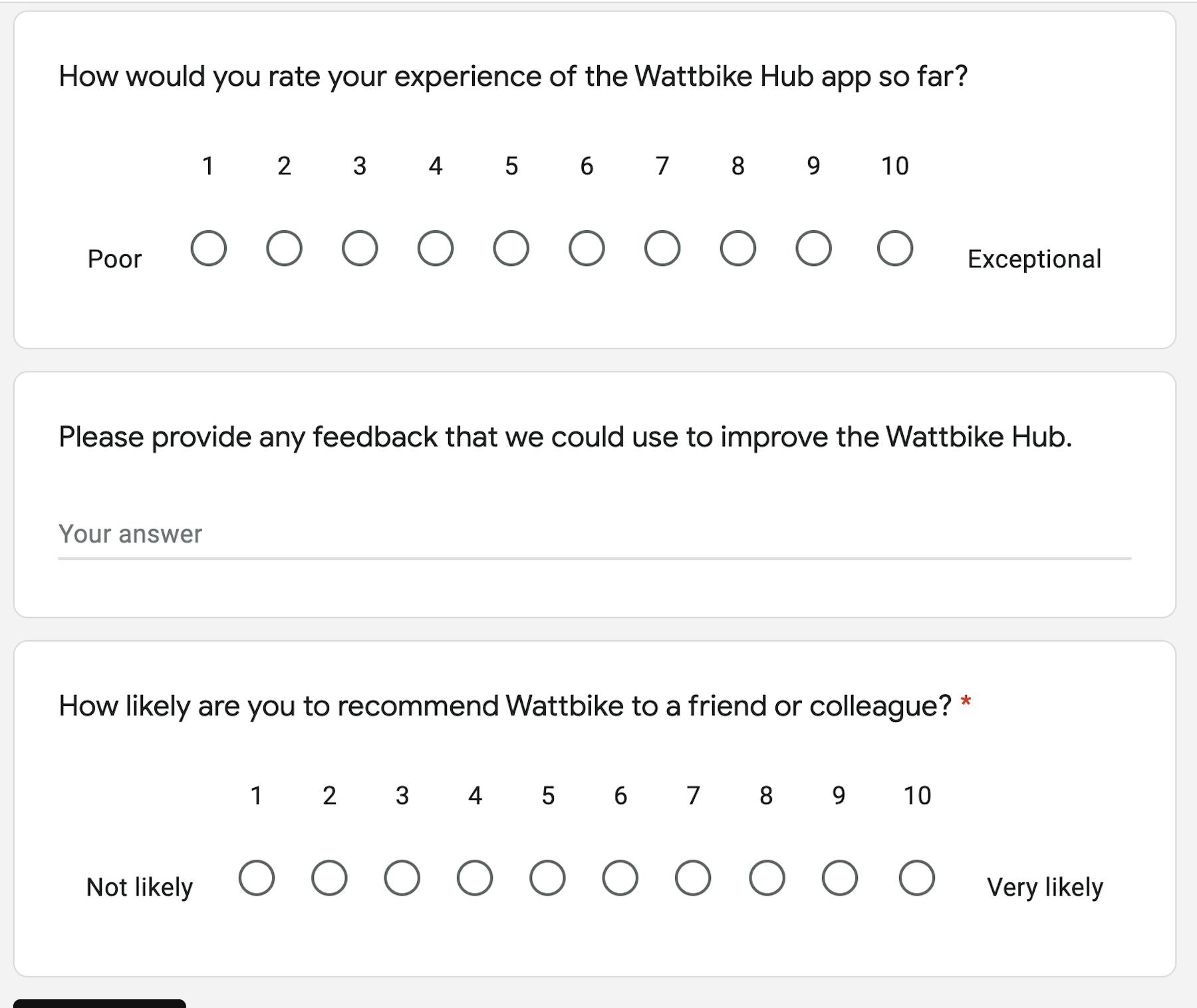Select rating 2 for Hub app experience
Image resolution: width=1197 pixels, height=1008 pixels.
[x=284, y=249]
